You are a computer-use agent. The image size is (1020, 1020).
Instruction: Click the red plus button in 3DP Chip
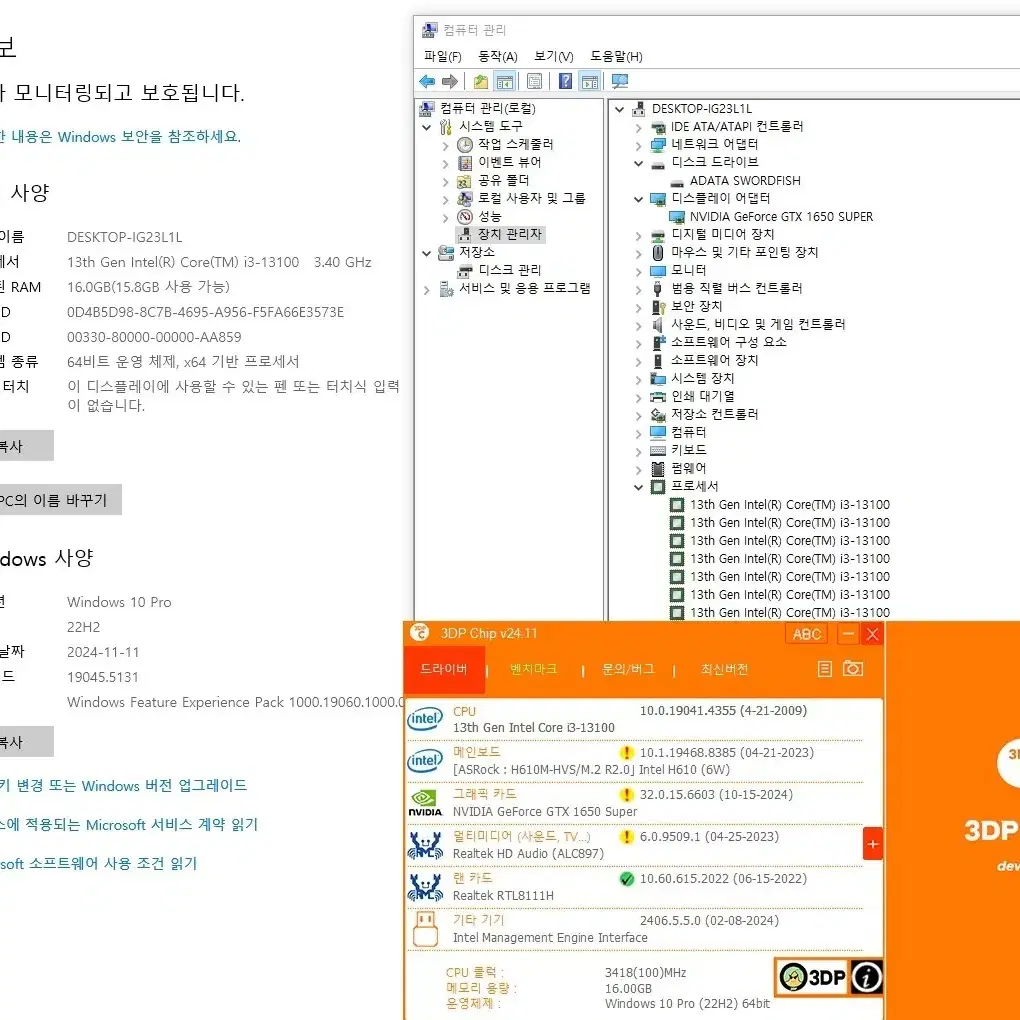tap(872, 844)
